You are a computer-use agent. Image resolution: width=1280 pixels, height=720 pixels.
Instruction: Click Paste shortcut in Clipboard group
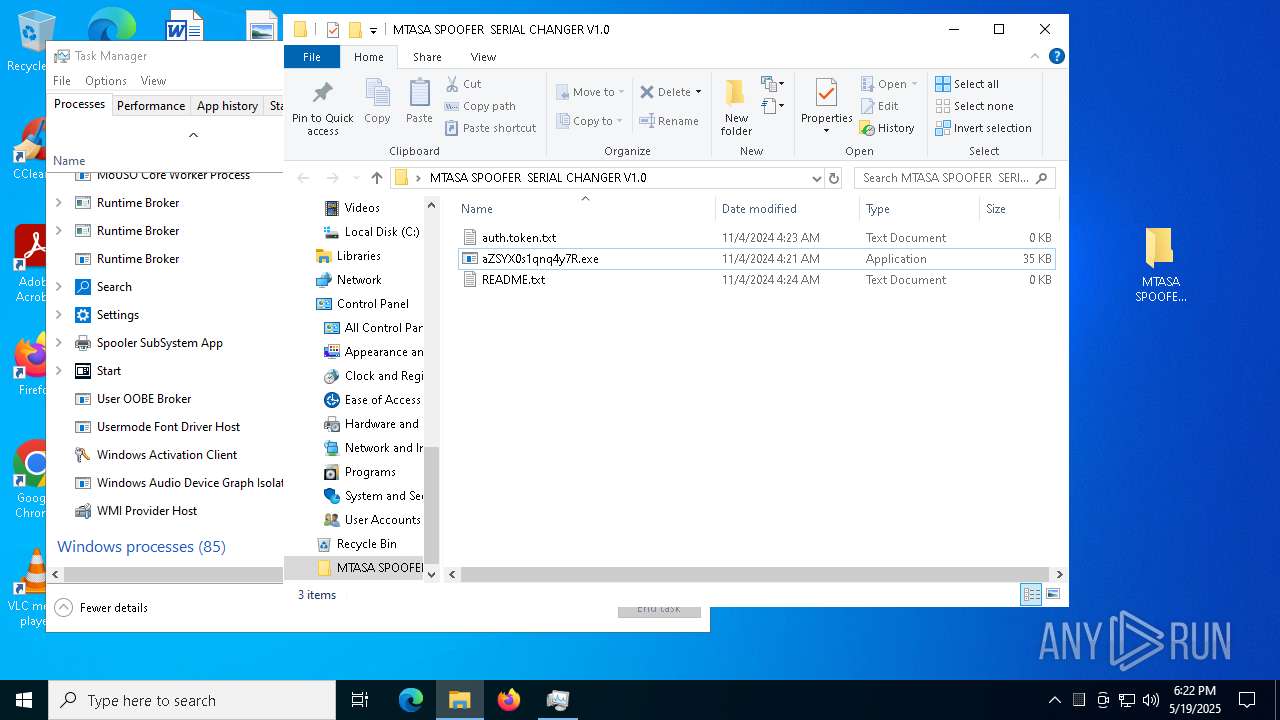(x=490, y=128)
